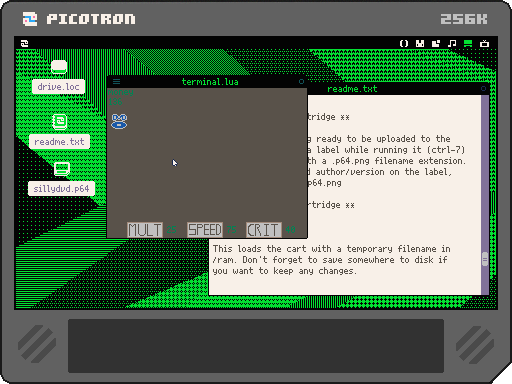Image resolution: width=512 pixels, height=384 pixels.
Task: Open terminal.lua window hamburger menu
Action: click(x=116, y=81)
